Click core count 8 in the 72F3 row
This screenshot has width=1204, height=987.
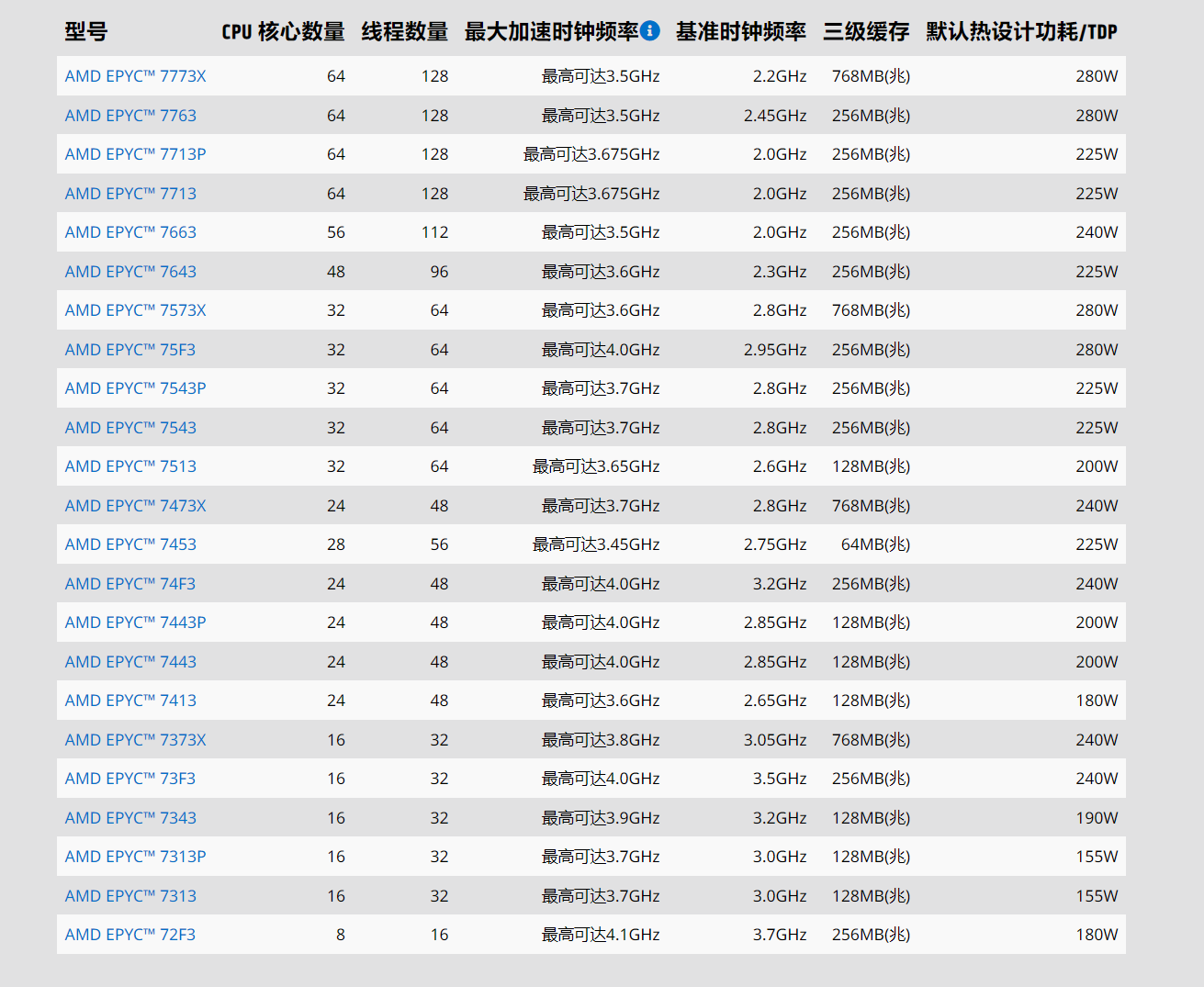point(341,935)
